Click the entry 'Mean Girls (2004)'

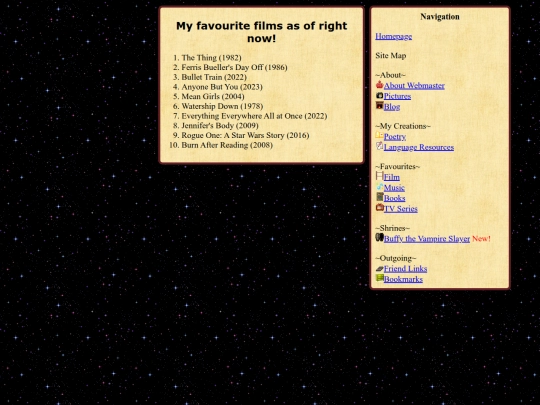212,96
